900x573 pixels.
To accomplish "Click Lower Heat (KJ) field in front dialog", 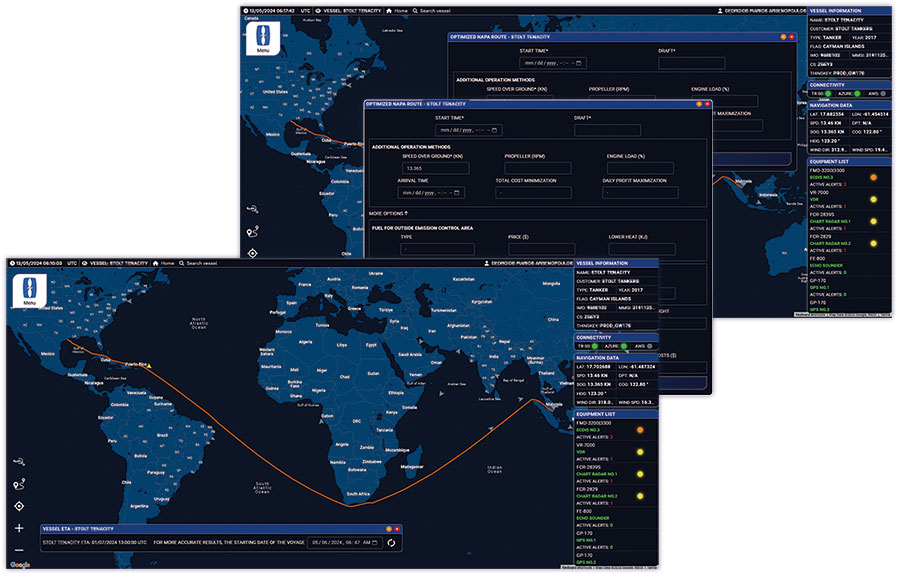I will (642, 249).
